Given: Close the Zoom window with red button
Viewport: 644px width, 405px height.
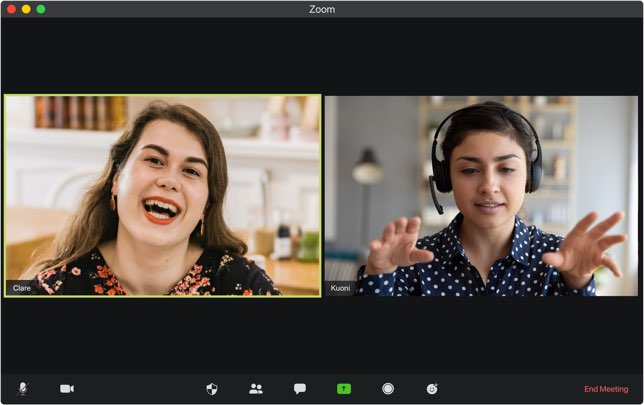Looking at the screenshot, I should [x=12, y=9].
